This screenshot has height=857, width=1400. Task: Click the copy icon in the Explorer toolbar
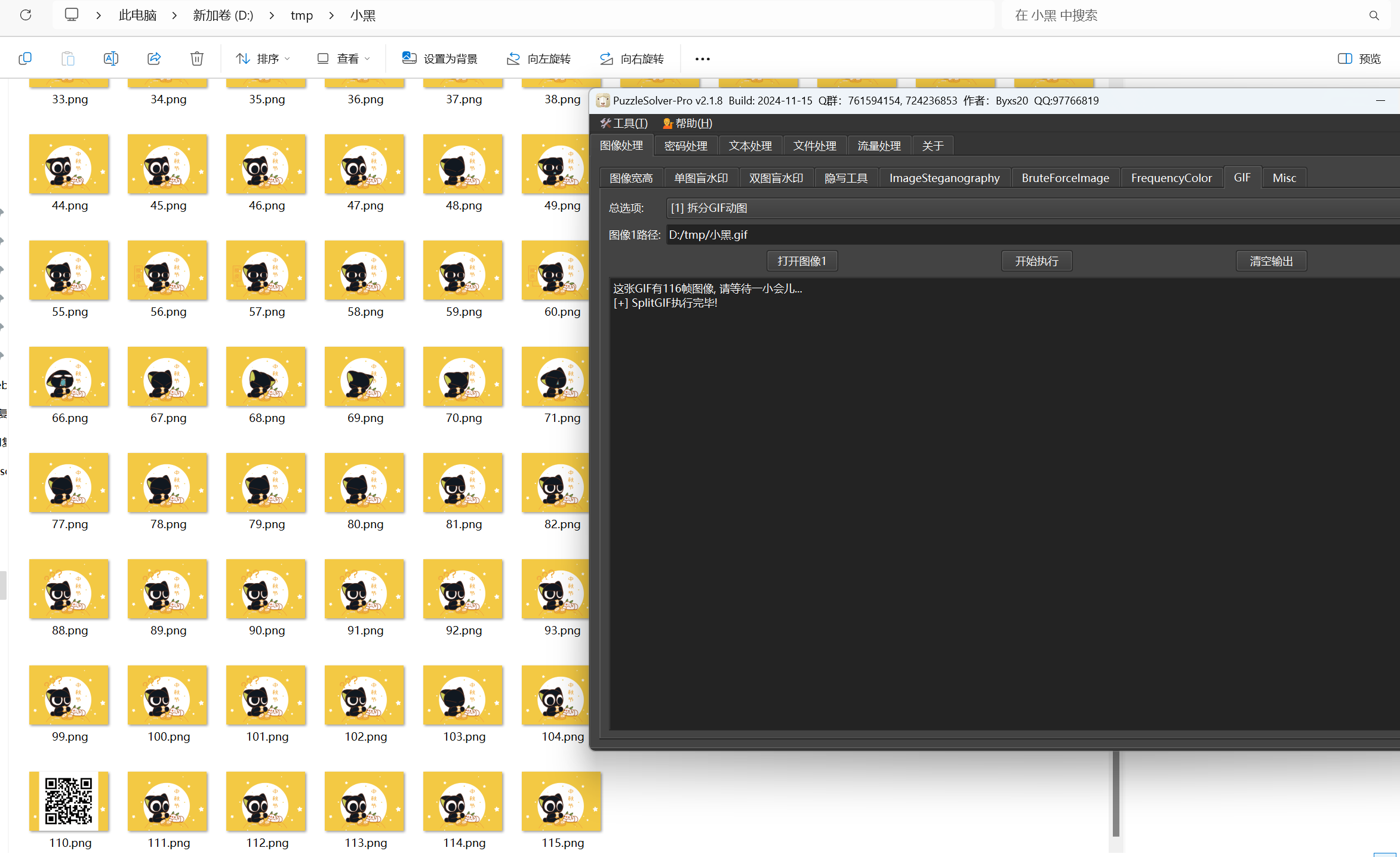click(x=25, y=58)
